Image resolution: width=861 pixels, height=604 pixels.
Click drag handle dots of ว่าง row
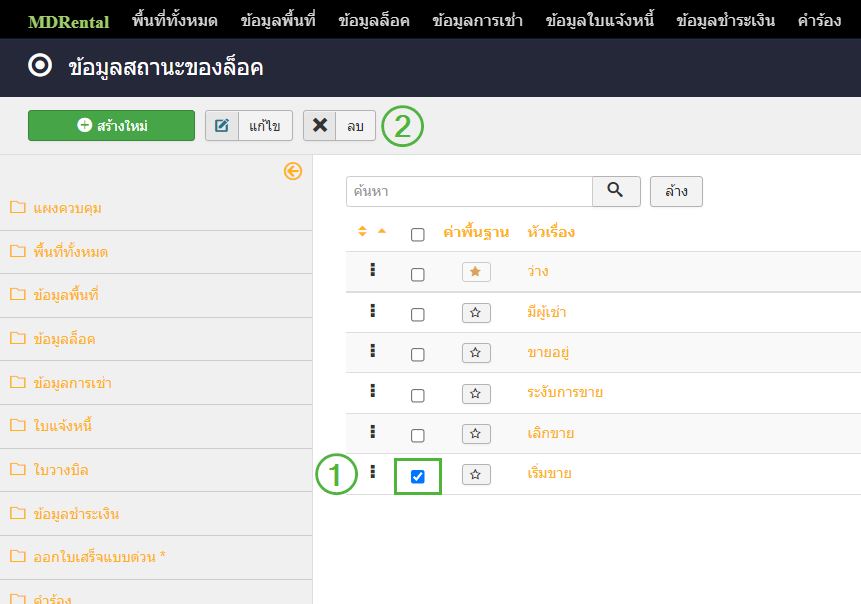(x=373, y=270)
